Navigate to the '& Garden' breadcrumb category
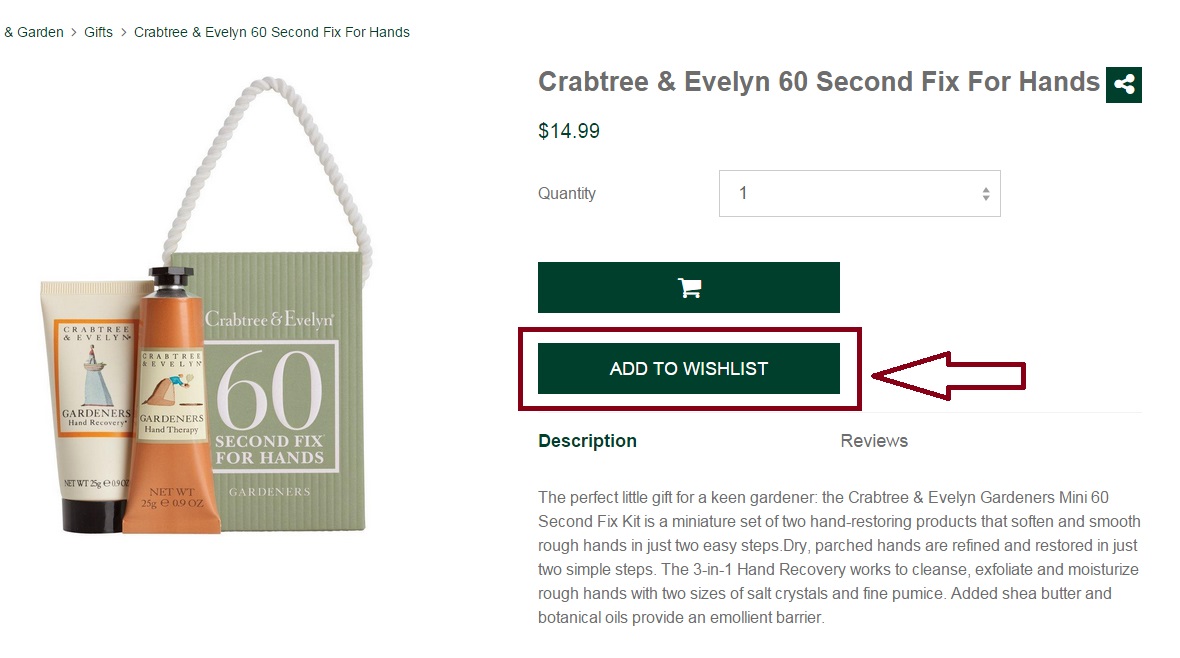The width and height of the screenshot is (1180, 658). [33, 32]
